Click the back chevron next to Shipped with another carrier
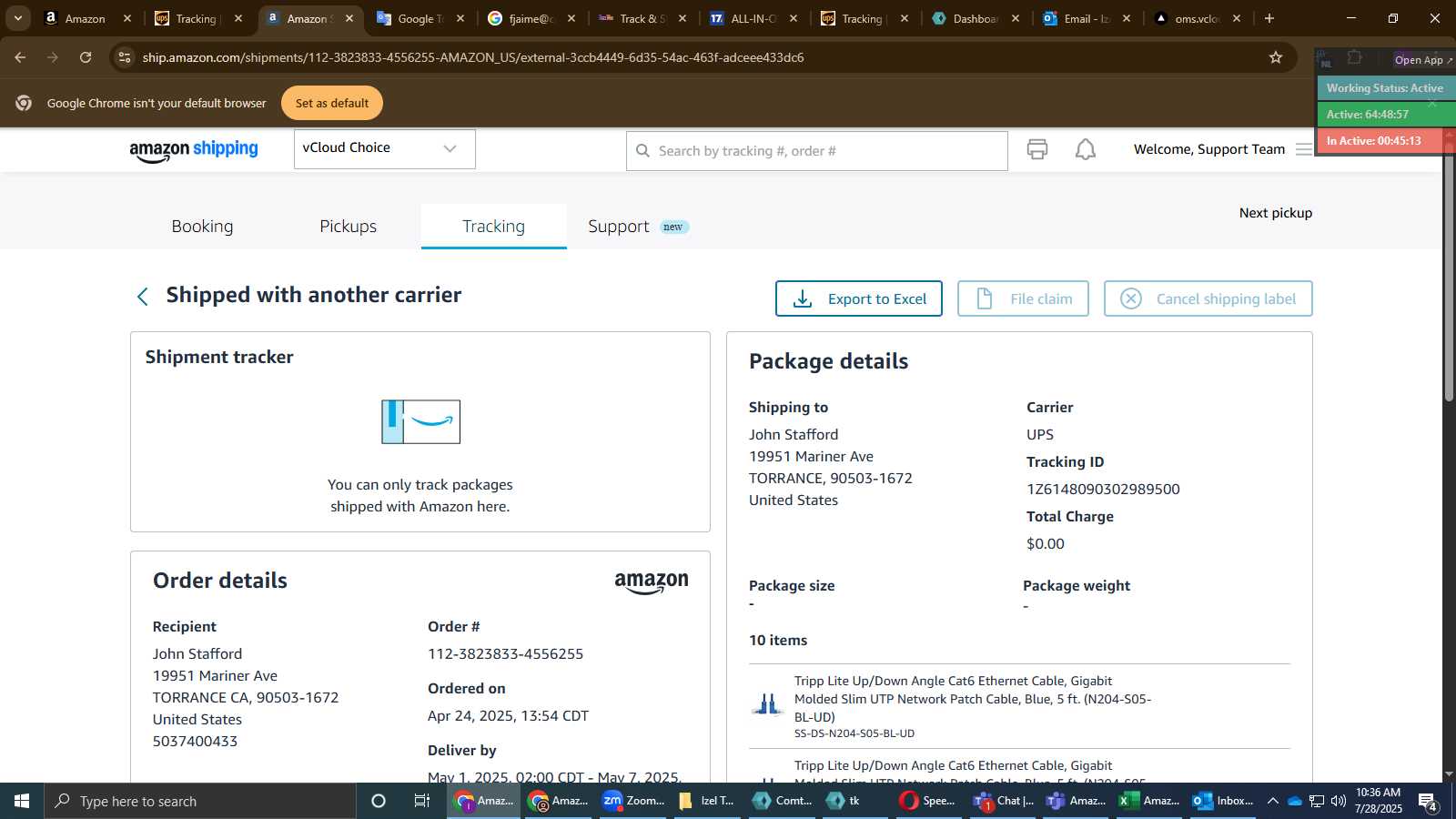 click(x=142, y=297)
